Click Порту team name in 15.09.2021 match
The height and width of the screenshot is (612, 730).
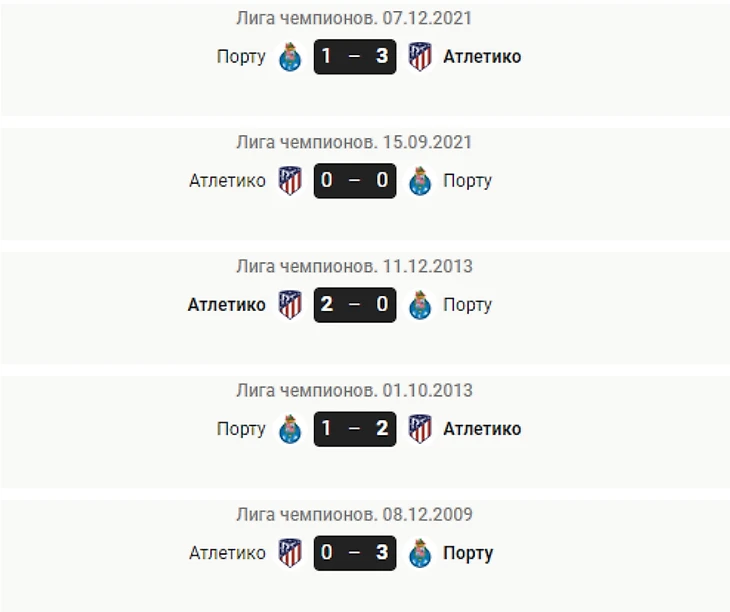[x=467, y=181]
